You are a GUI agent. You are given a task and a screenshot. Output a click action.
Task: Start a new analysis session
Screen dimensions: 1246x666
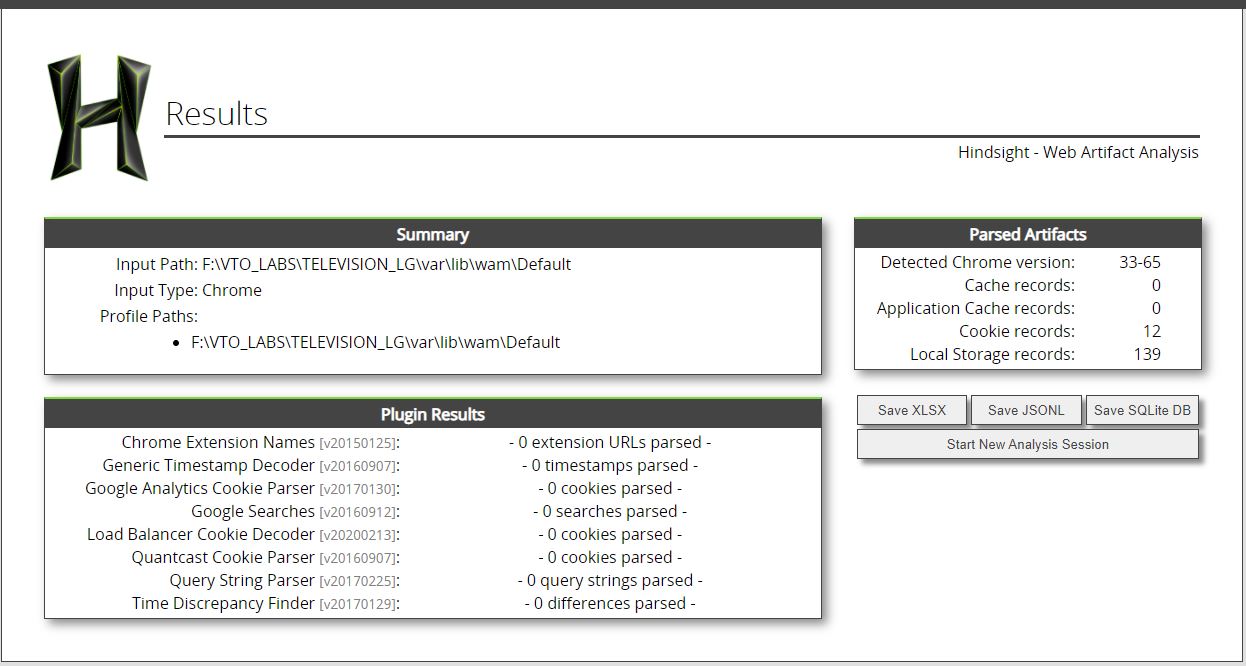[1027, 445]
